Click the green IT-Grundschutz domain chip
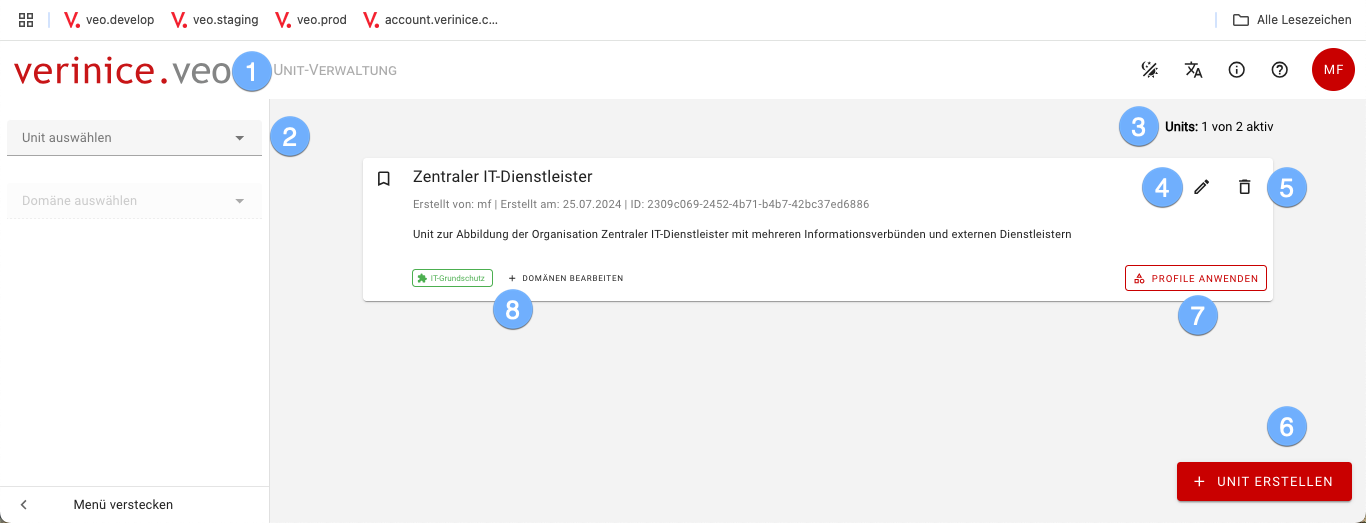This screenshot has height=523, width=1366. click(452, 278)
